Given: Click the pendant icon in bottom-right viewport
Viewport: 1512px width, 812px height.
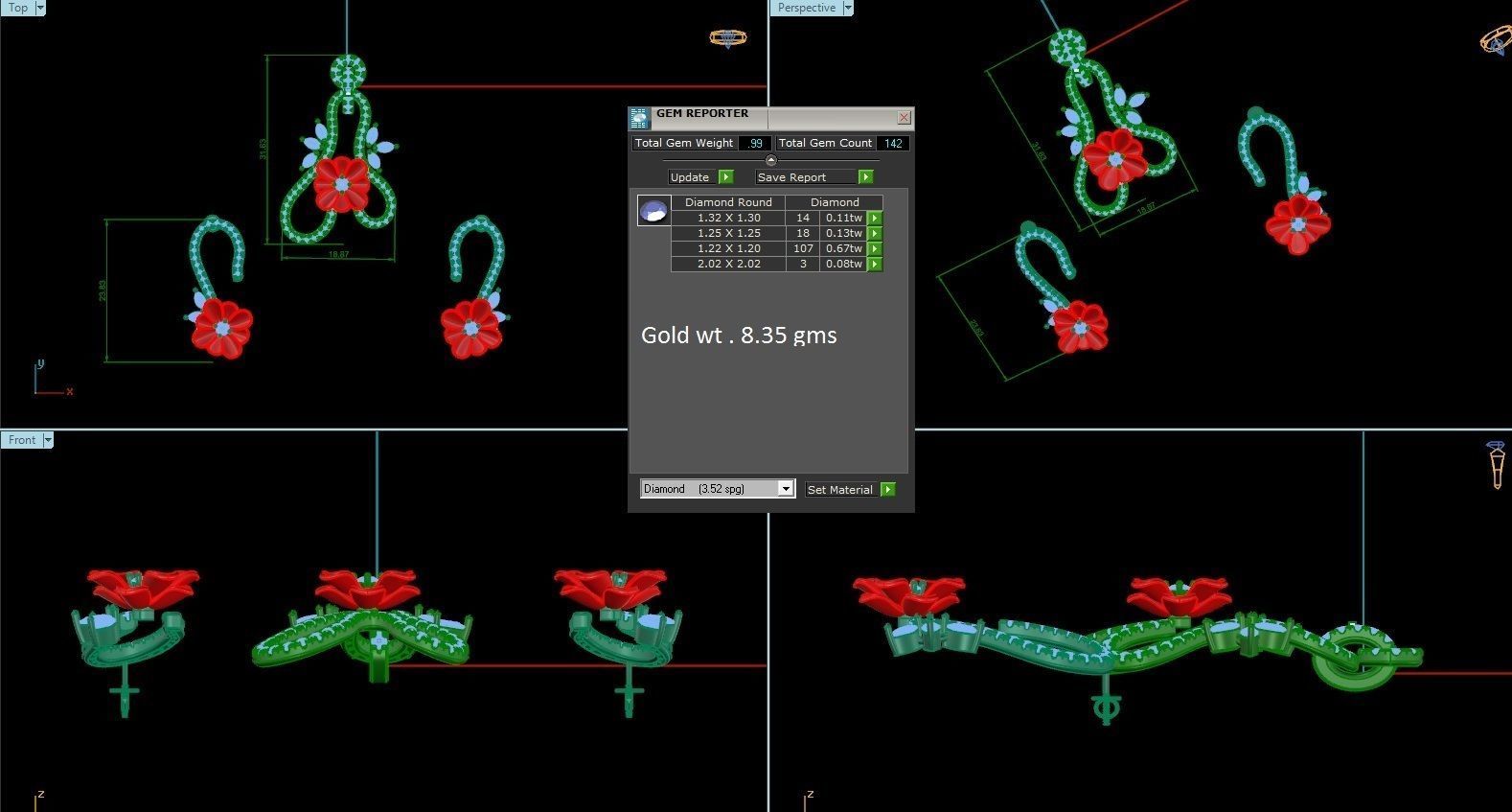Looking at the screenshot, I should (x=1496, y=464).
